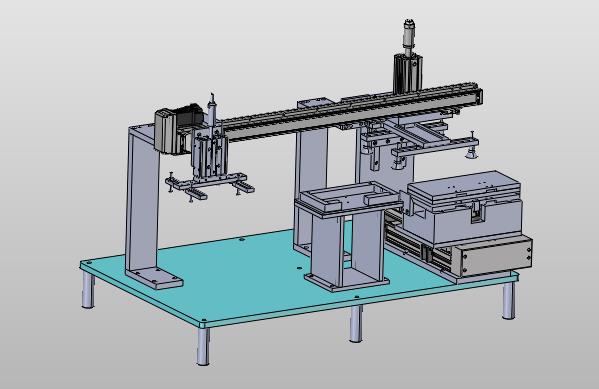Pick the gray cover box with four screws

pos(496,255)
